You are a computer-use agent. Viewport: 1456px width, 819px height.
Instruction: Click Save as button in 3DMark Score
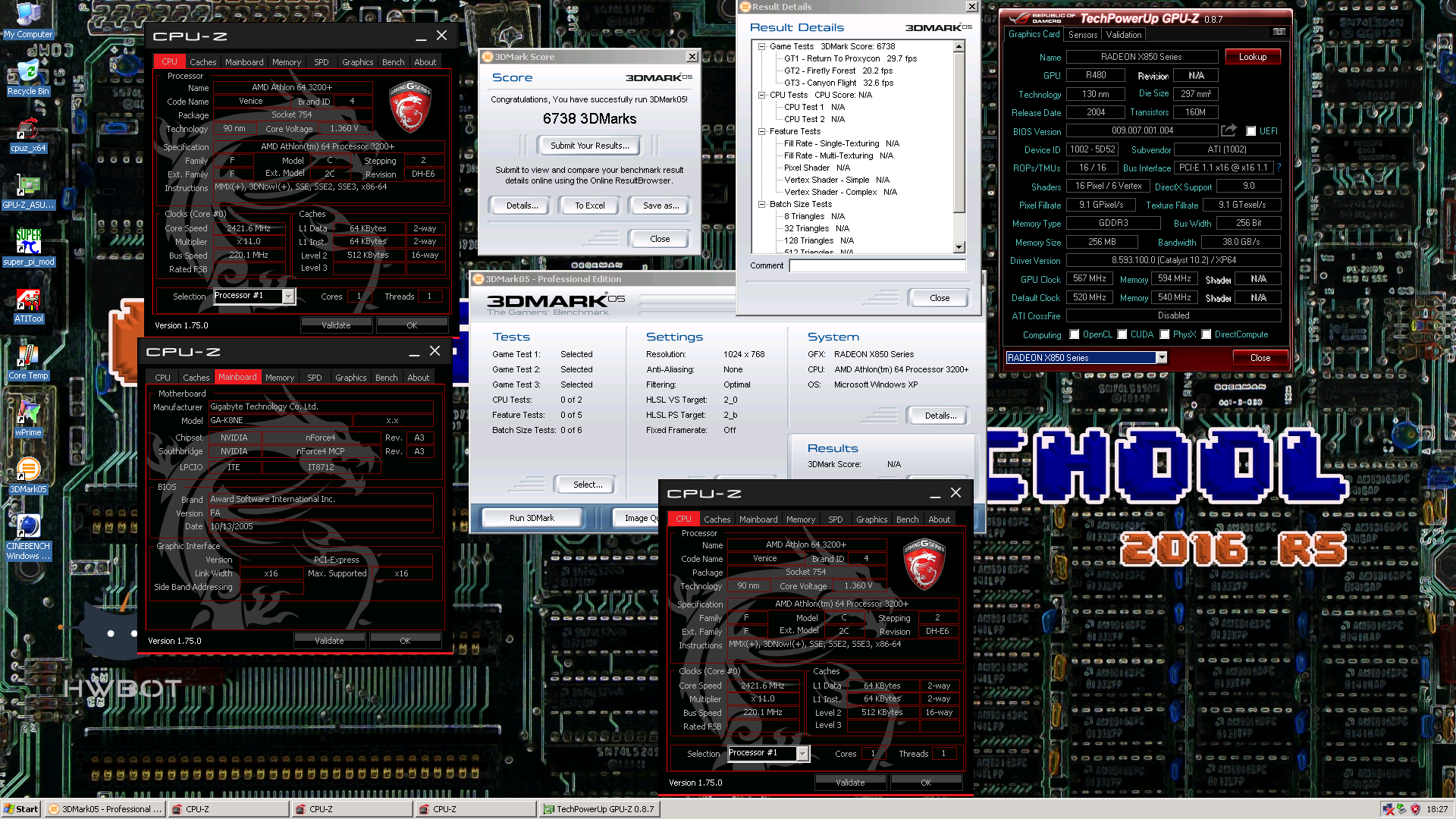(660, 206)
